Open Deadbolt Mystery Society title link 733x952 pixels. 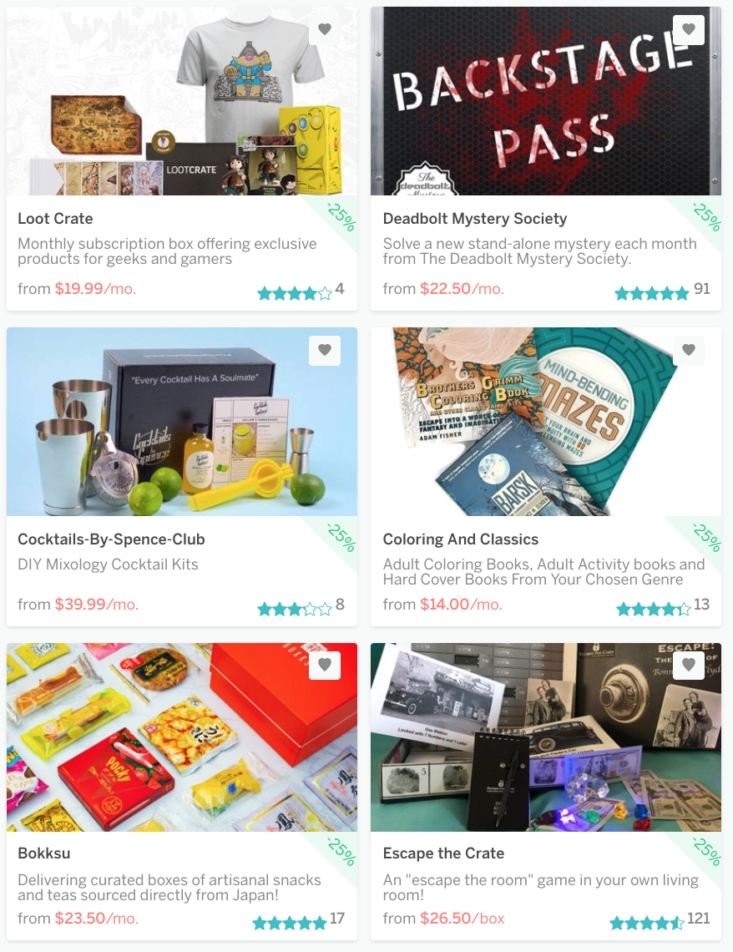pos(475,219)
